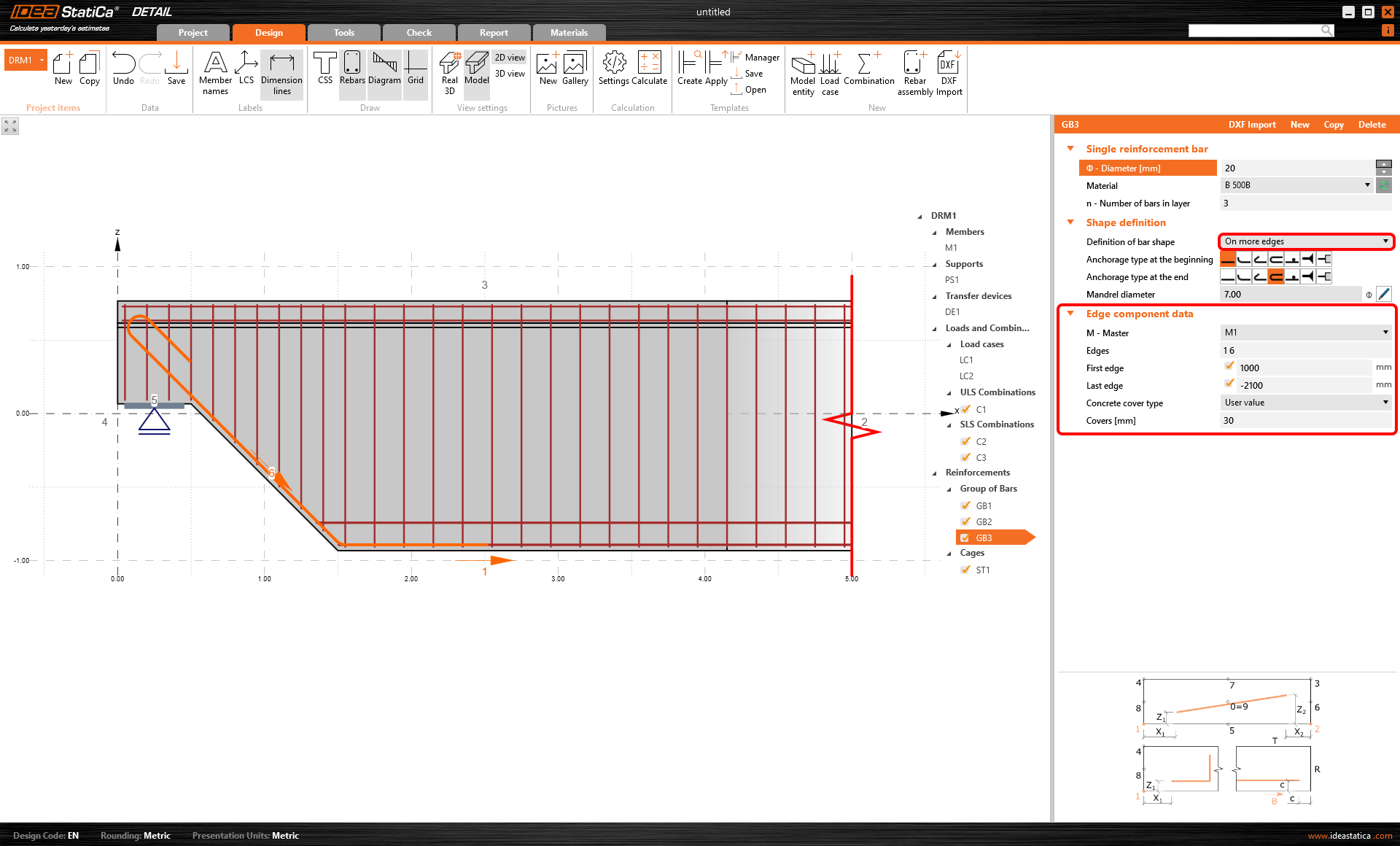Click the Calculate icon
The image size is (1400, 846).
(x=650, y=69)
